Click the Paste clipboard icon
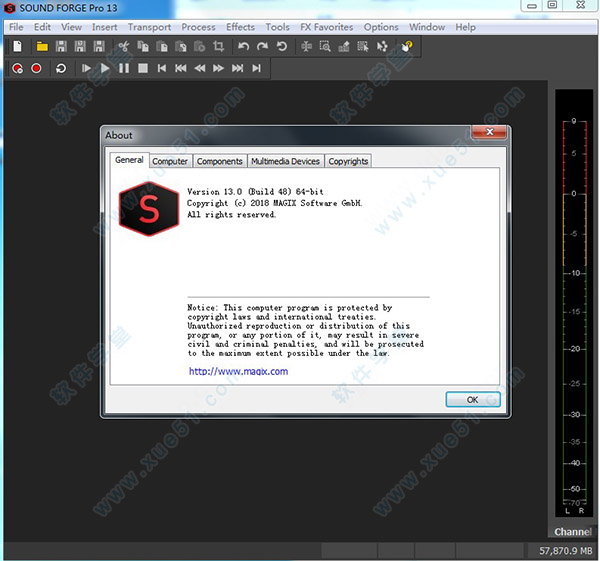600x561 pixels. coord(162,47)
